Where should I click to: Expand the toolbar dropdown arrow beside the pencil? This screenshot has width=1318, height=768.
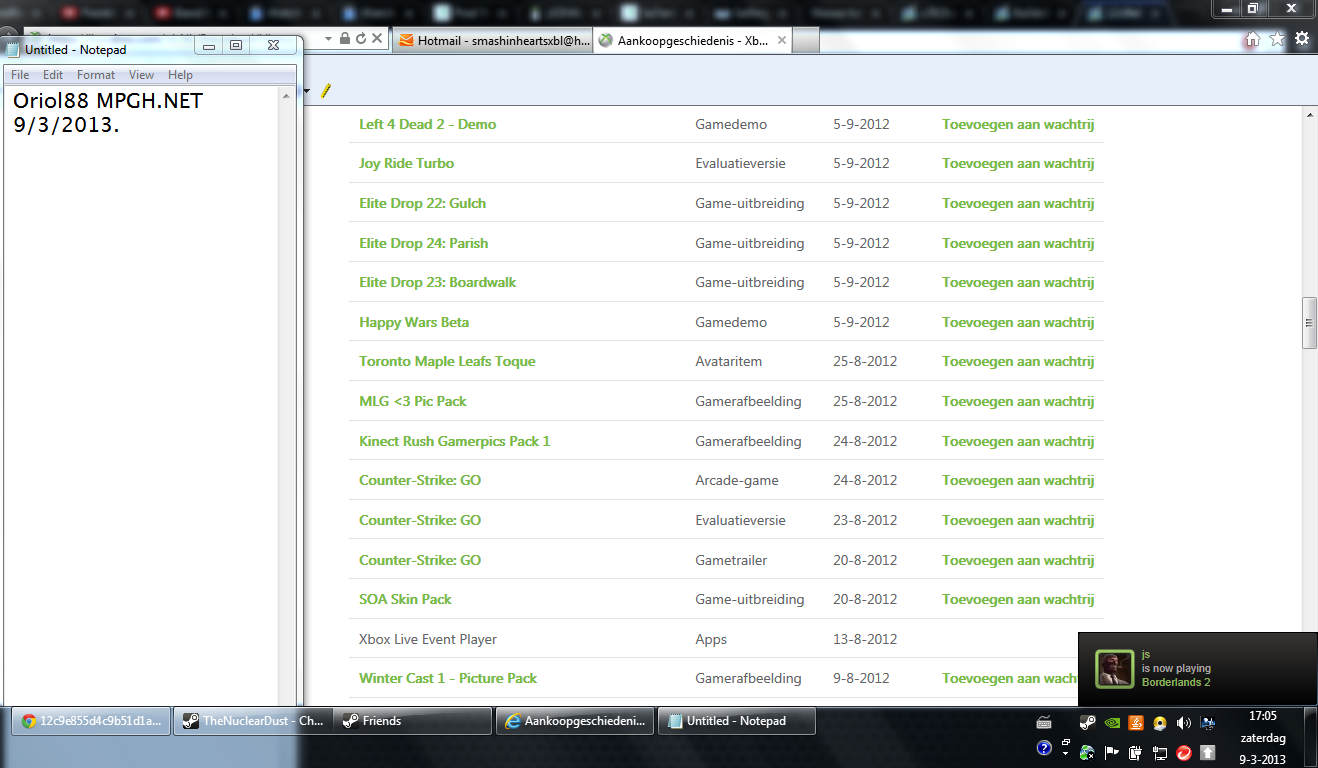(307, 91)
